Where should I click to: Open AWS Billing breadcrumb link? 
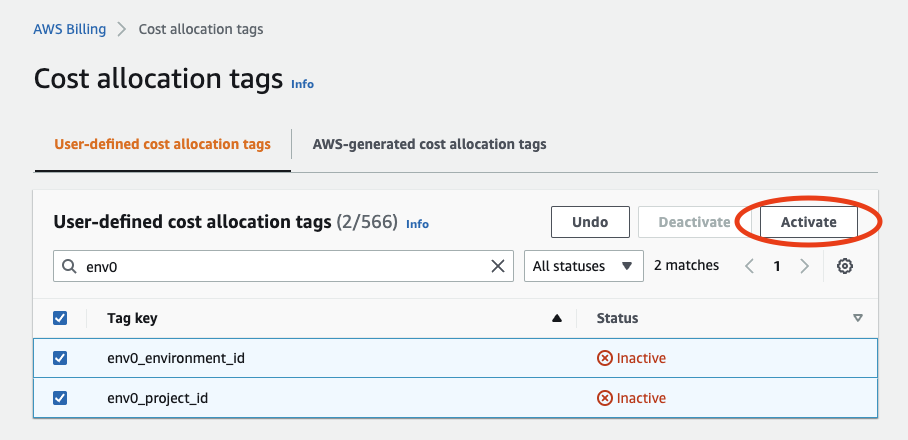pos(70,29)
